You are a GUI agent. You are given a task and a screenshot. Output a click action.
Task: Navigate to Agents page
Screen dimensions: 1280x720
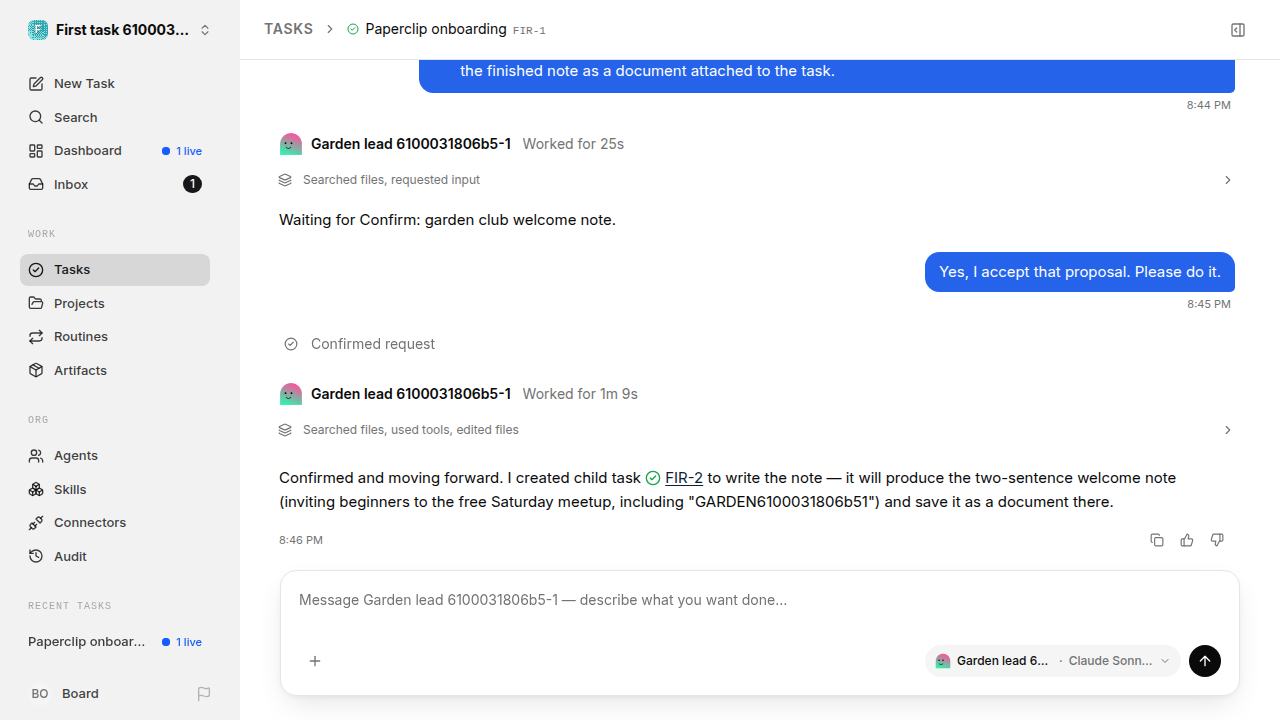click(115, 456)
